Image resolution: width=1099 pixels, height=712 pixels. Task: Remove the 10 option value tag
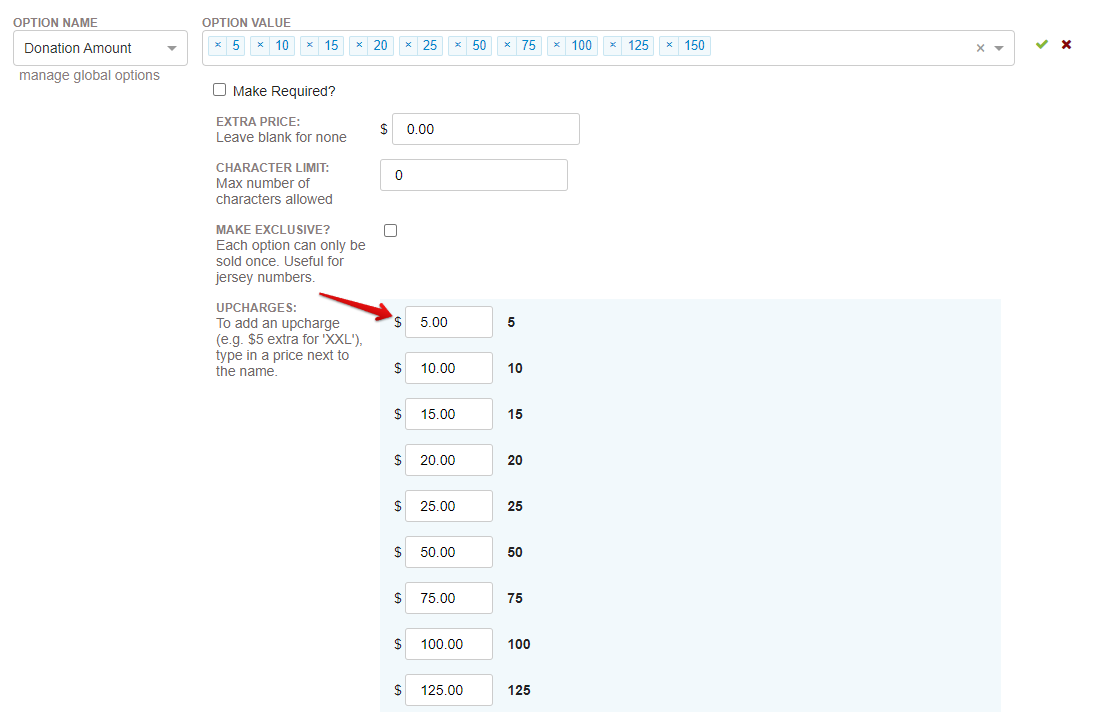pos(260,45)
